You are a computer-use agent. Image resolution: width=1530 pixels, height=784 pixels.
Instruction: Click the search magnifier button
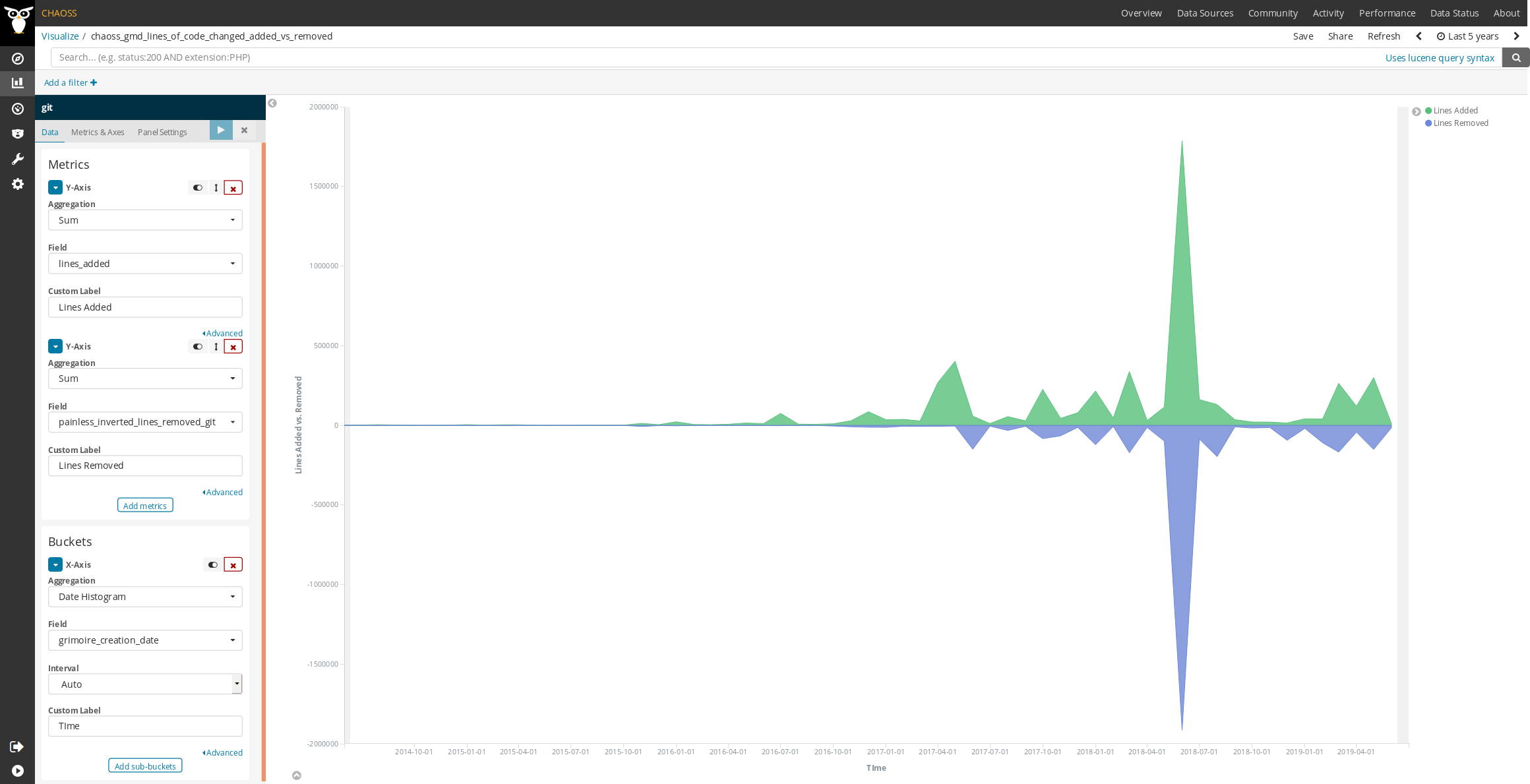click(1515, 57)
